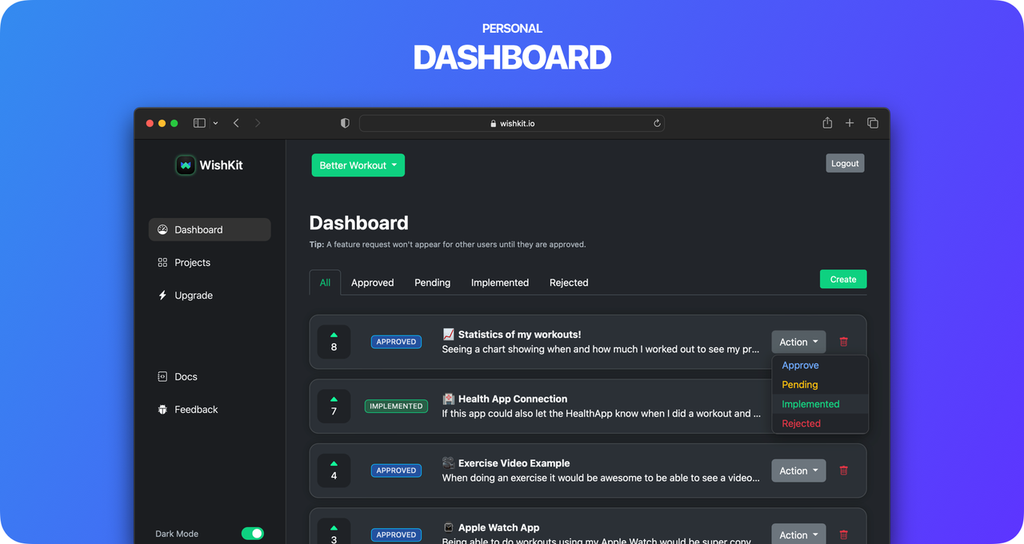The width and height of the screenshot is (1024, 544).
Task: Open Action dropdown for Exercise Video Example
Action: 799,471
